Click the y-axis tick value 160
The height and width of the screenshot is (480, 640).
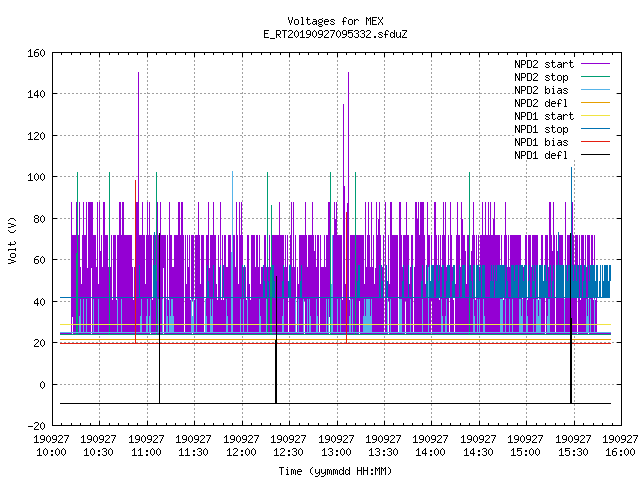pyautogui.click(x=36, y=53)
